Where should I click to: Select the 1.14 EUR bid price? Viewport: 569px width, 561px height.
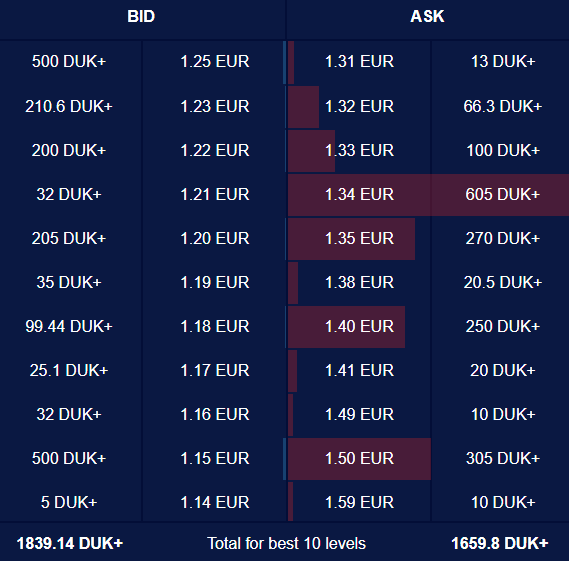pyautogui.click(x=215, y=503)
